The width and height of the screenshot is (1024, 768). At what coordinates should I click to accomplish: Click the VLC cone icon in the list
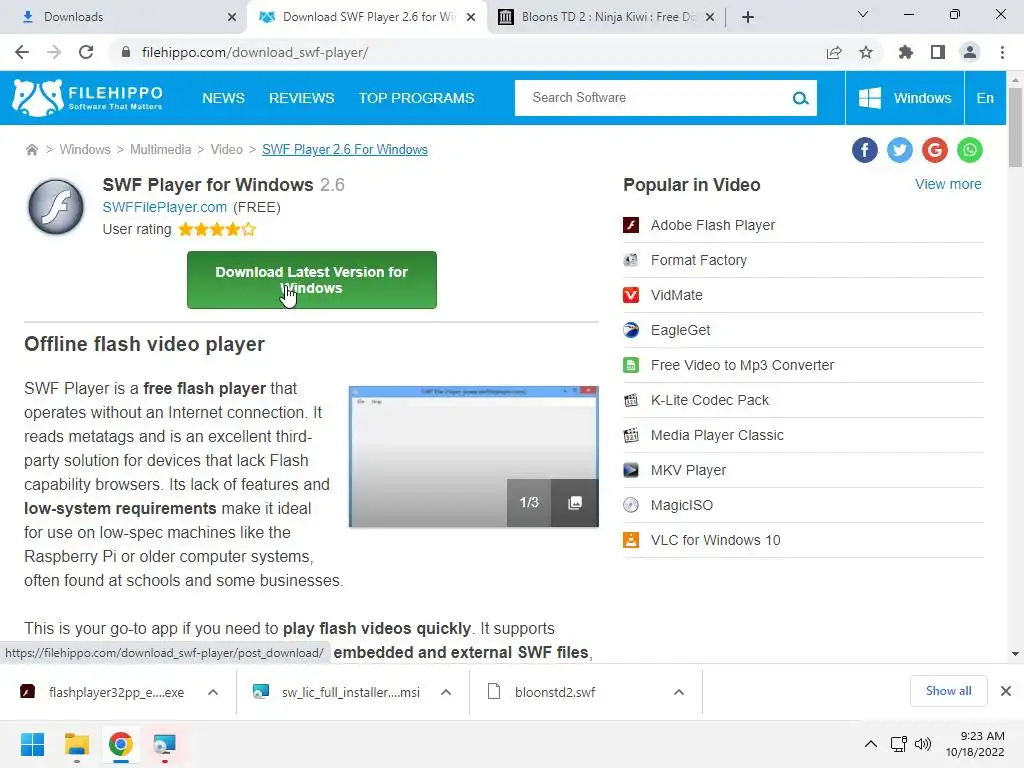tap(631, 540)
